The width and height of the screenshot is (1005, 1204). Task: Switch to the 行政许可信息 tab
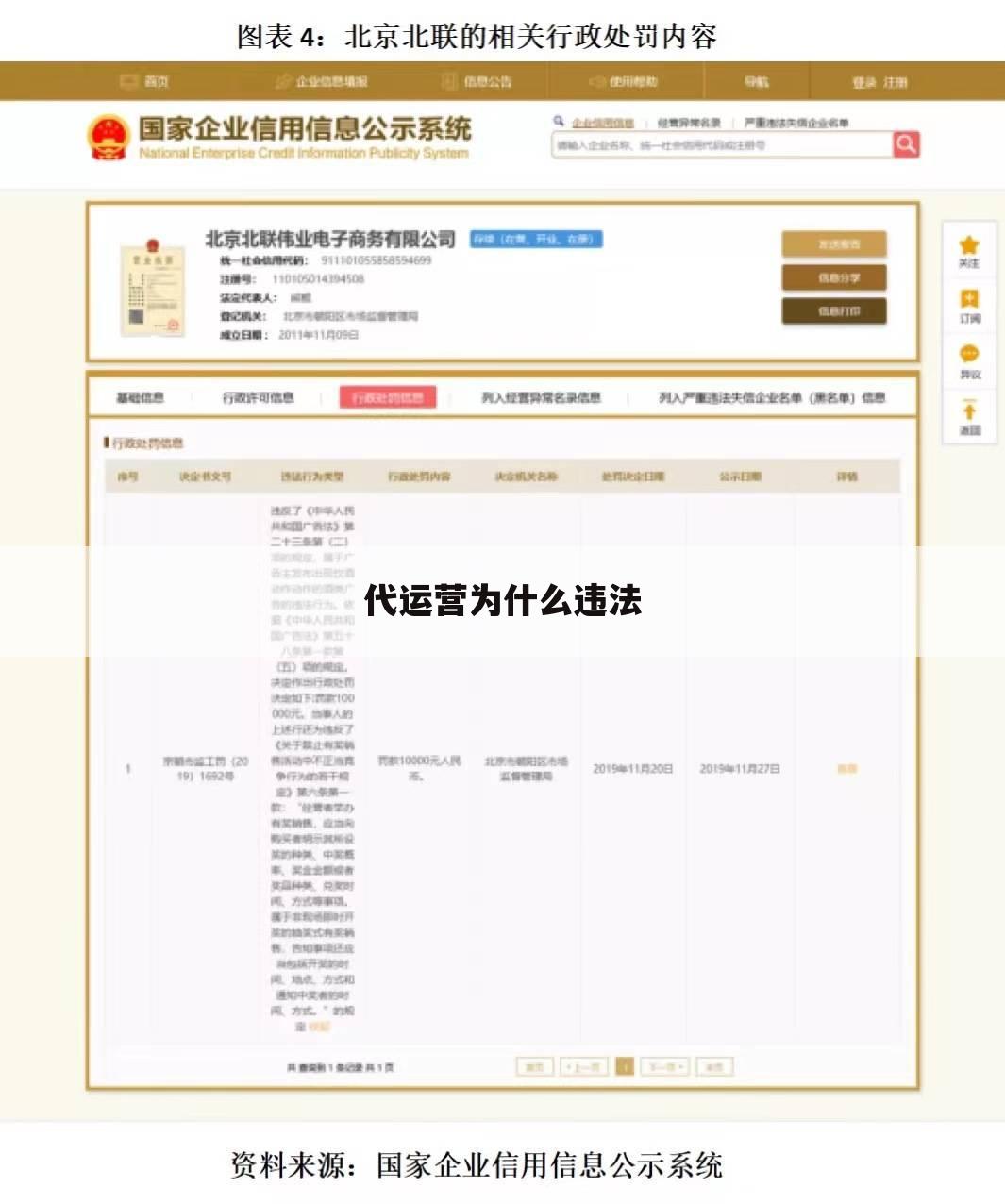pos(259,398)
